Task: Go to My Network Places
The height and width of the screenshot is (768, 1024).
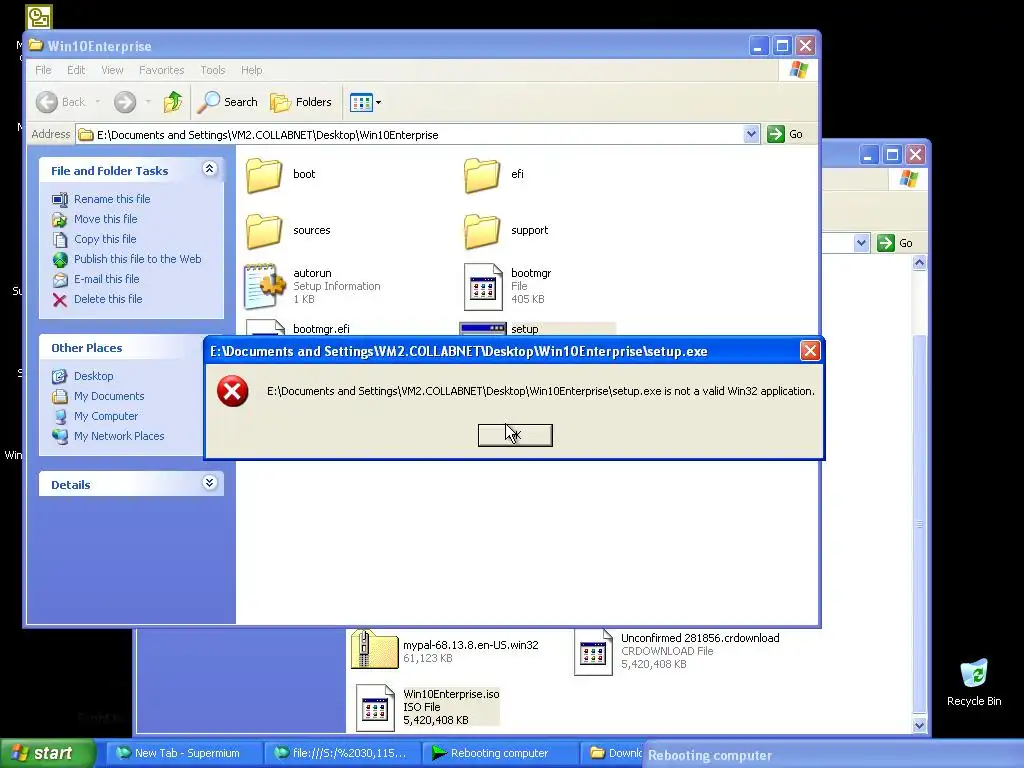Action: tap(119, 436)
